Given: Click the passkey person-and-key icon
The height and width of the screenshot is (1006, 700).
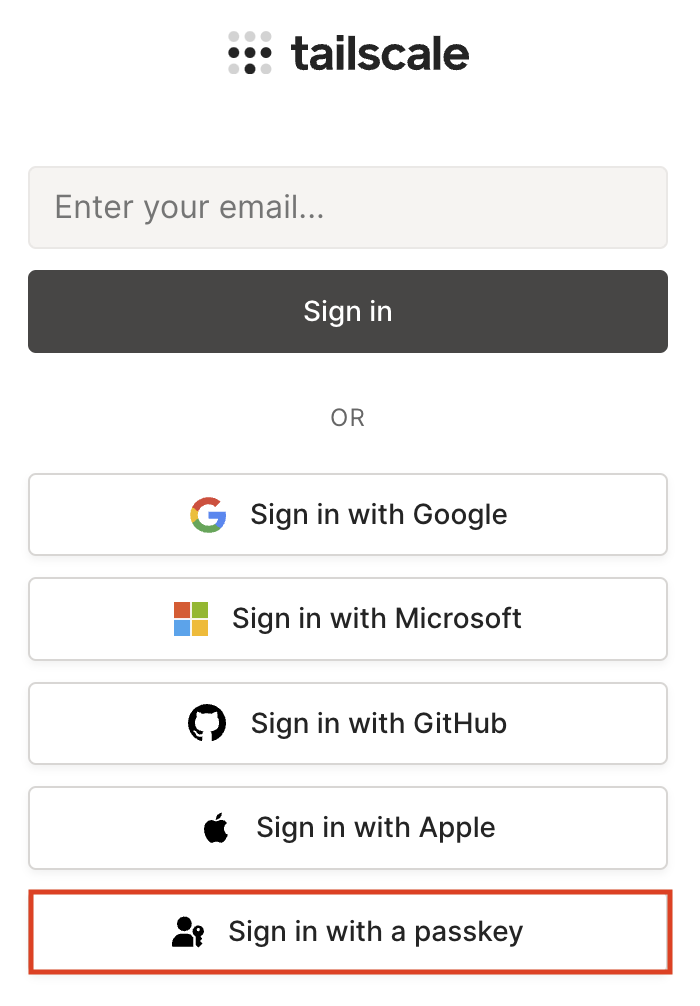Looking at the screenshot, I should coord(188,933).
